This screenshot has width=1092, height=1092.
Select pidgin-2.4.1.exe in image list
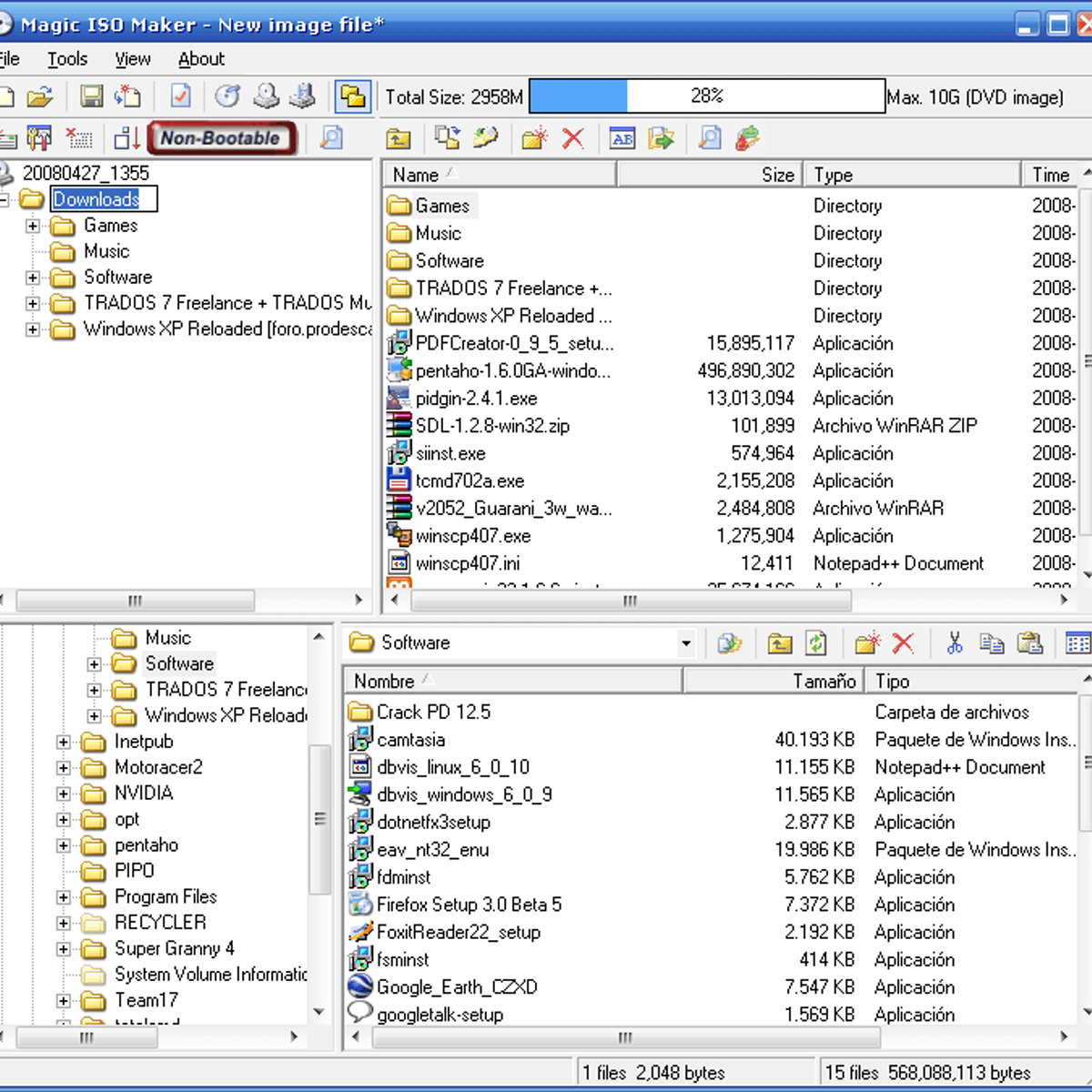[x=476, y=399]
